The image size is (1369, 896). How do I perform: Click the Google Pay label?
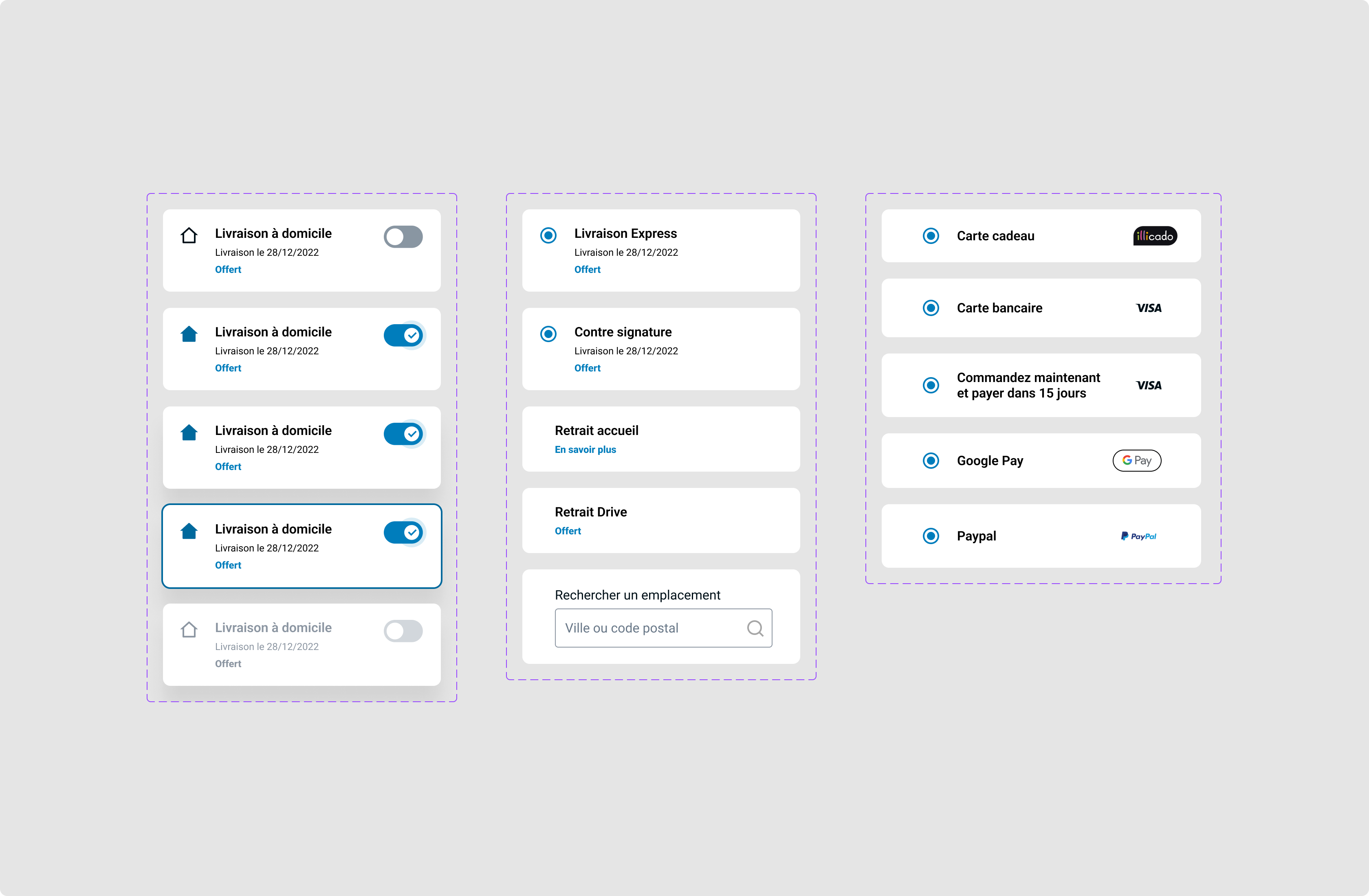coord(990,461)
